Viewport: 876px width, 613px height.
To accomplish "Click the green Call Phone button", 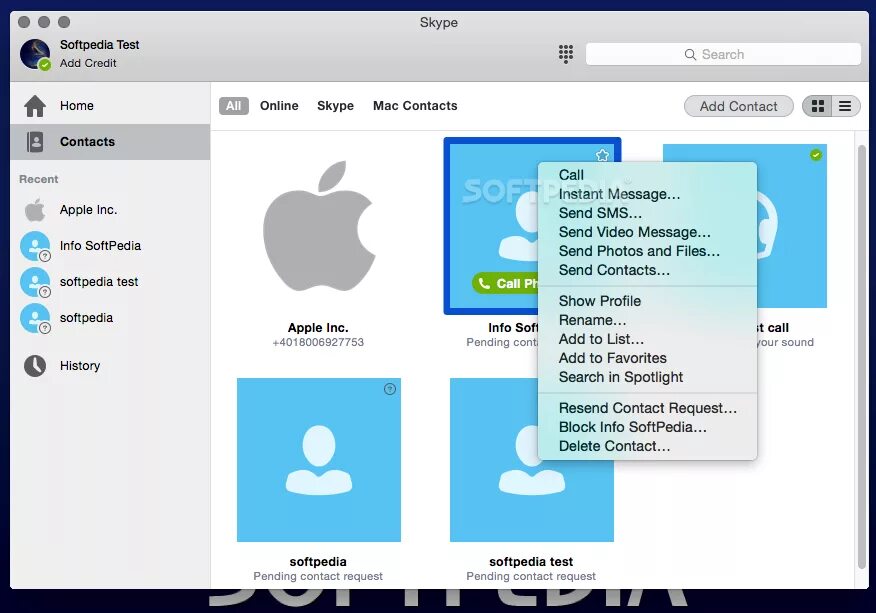I will pos(506,283).
